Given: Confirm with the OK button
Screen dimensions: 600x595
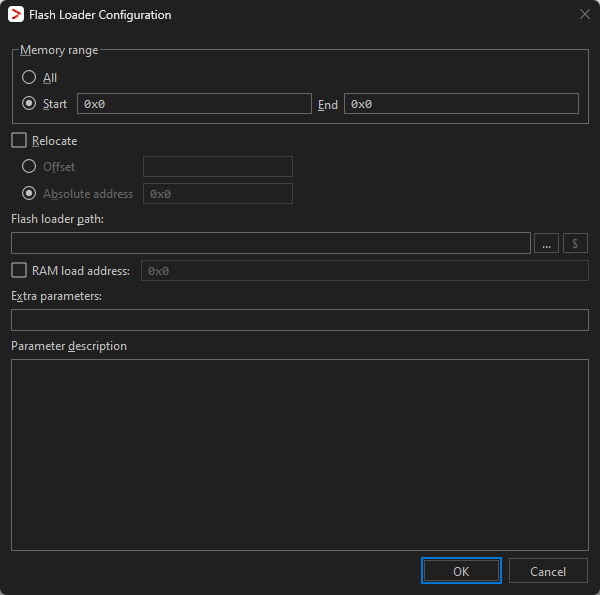Looking at the screenshot, I should point(461,571).
